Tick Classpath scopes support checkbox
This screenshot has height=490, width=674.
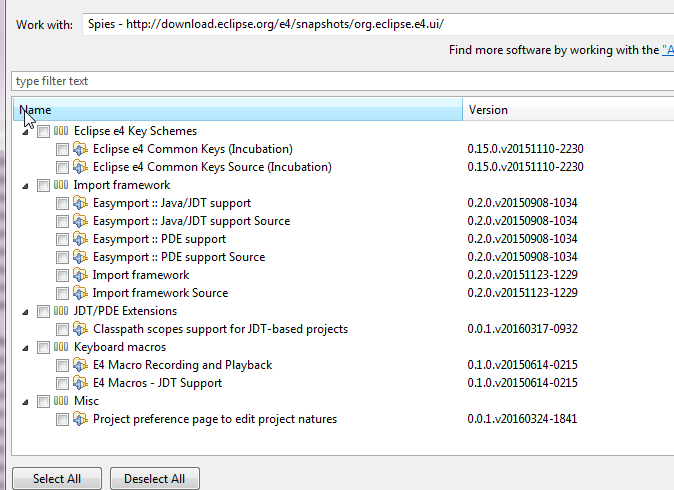click(x=62, y=329)
